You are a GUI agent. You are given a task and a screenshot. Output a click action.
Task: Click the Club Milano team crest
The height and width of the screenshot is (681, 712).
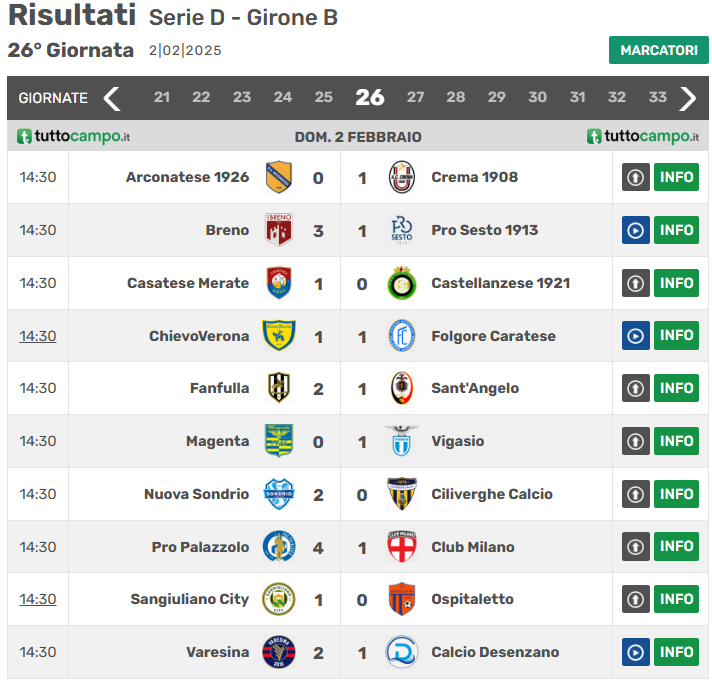[402, 547]
